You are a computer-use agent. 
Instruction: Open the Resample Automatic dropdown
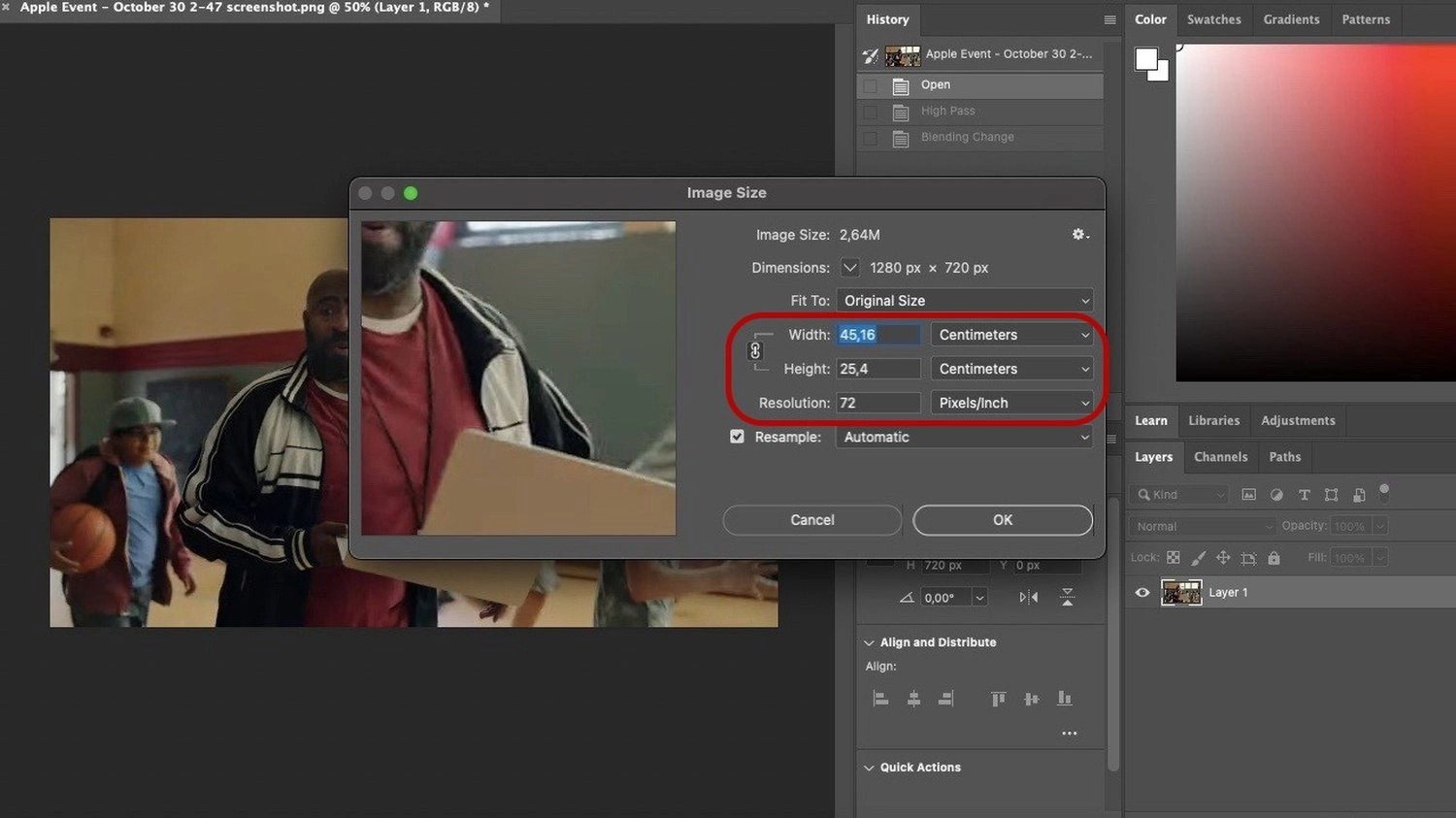(965, 437)
